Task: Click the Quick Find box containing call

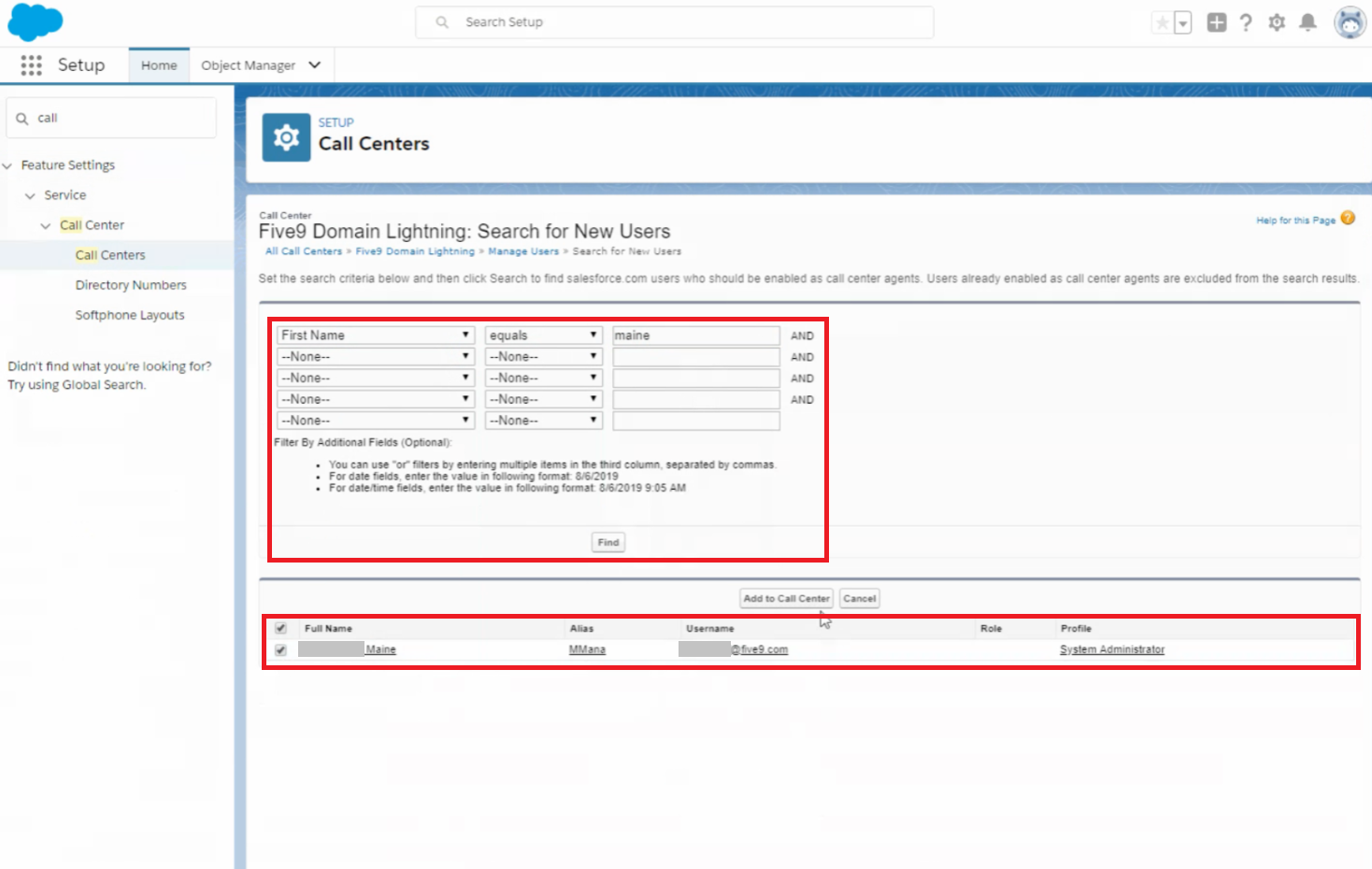Action: pyautogui.click(x=111, y=119)
